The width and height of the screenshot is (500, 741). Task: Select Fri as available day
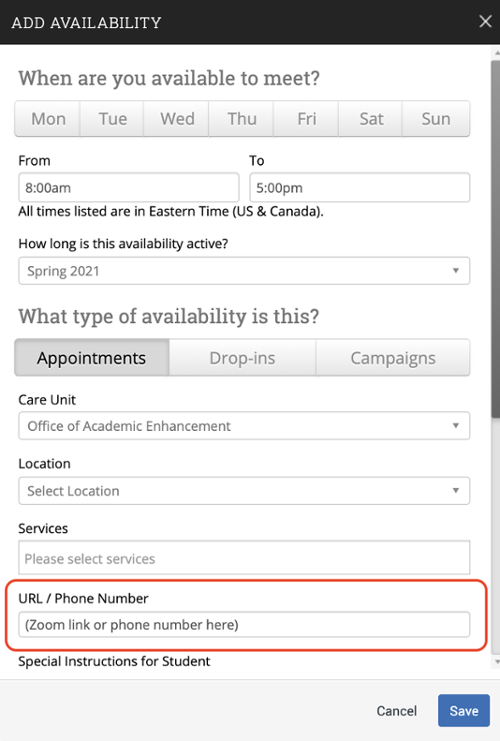click(306, 119)
